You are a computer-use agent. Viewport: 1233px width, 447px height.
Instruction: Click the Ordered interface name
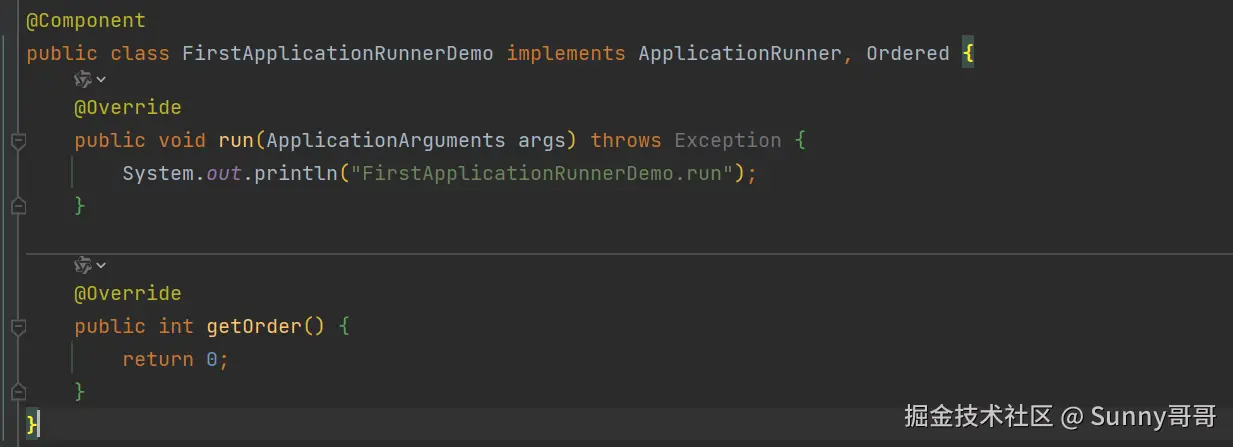point(907,53)
